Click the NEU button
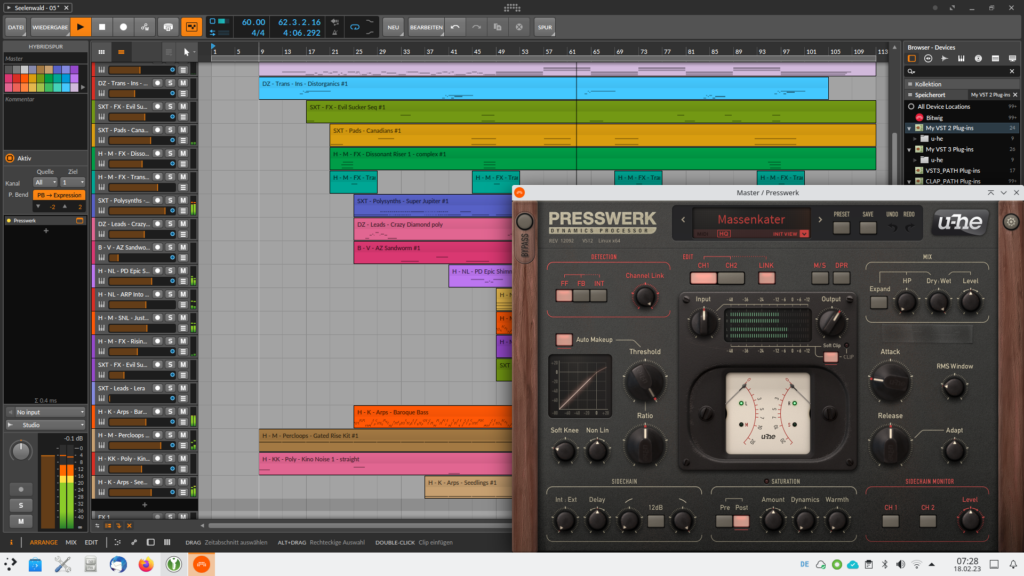 [x=393, y=27]
